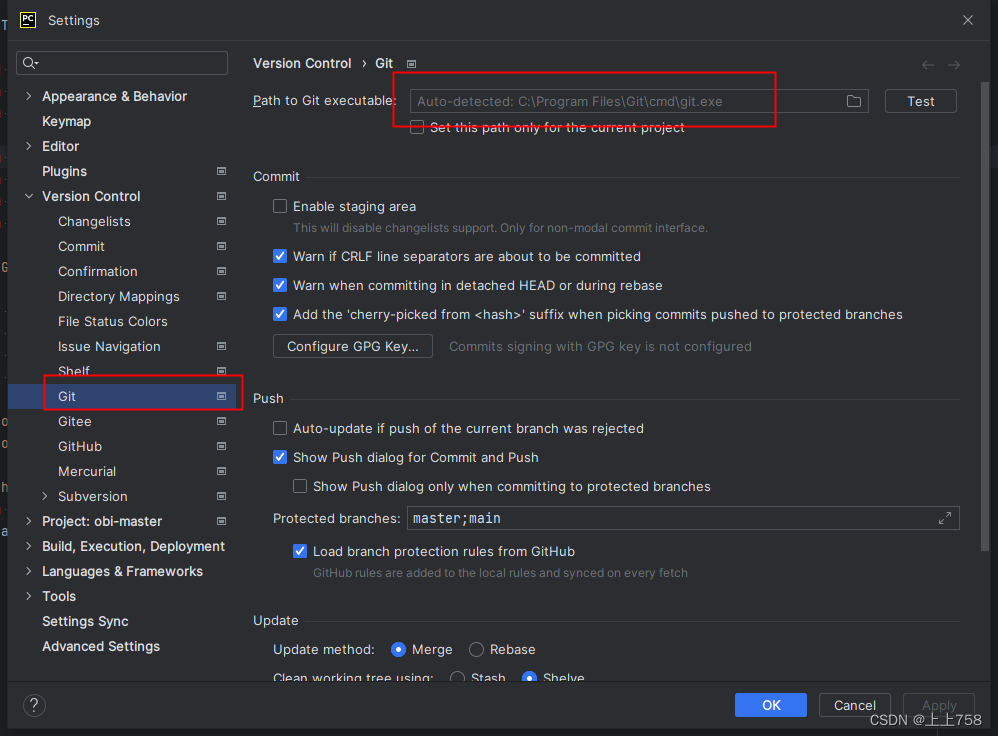Click the indicator icon beside the Plugins entry

click(x=220, y=171)
